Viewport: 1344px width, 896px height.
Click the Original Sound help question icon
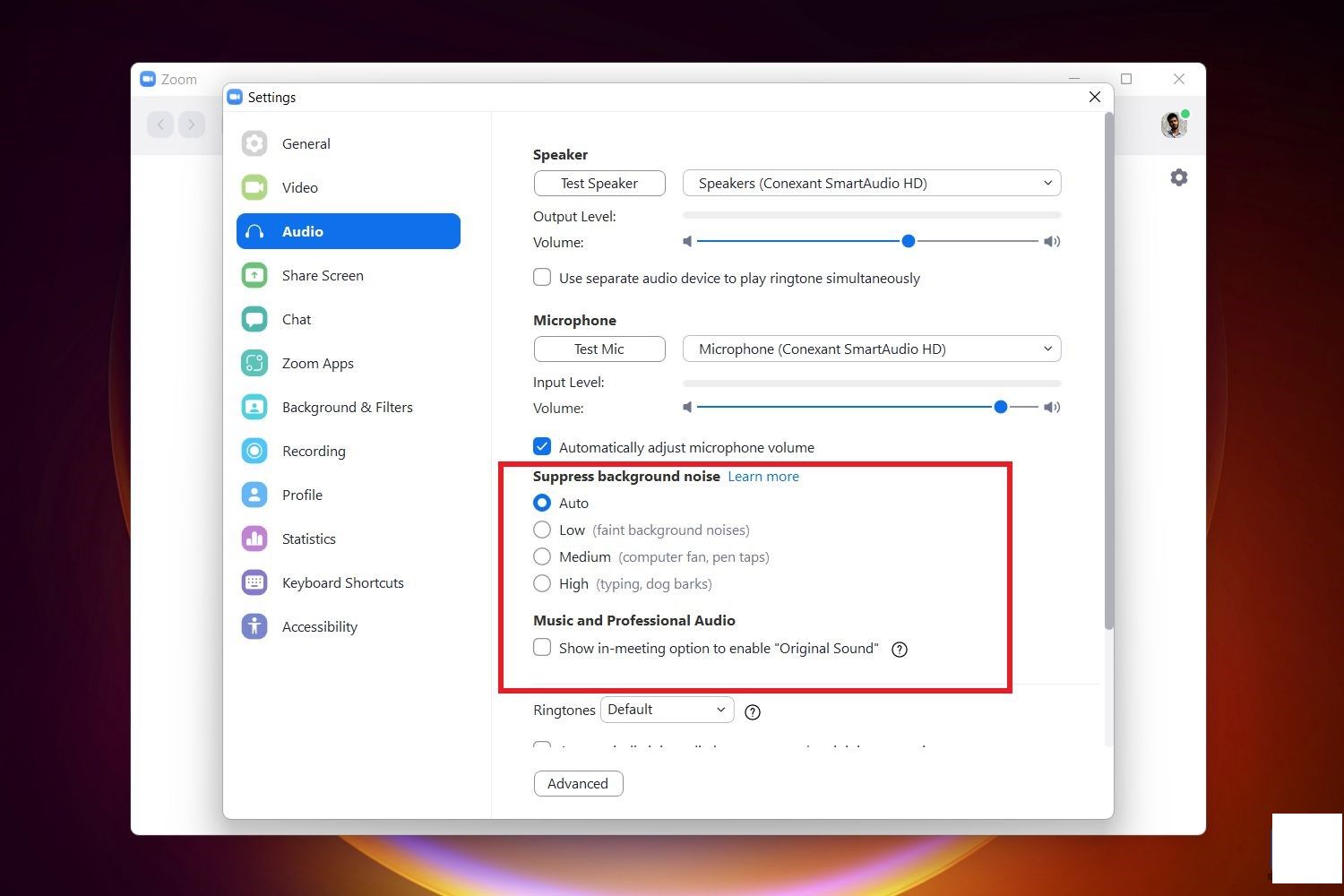point(900,650)
